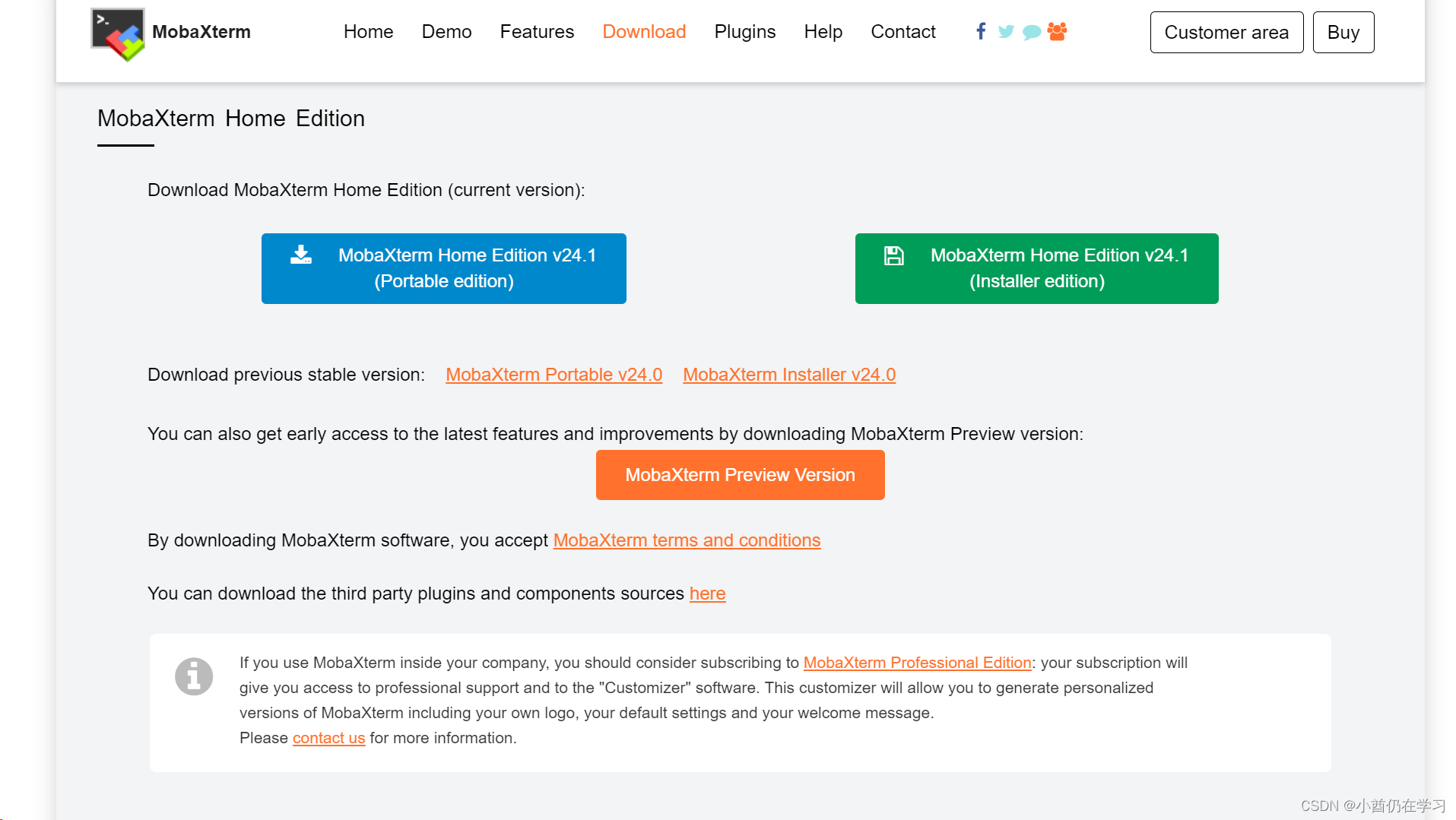Viewport: 1456px width, 820px height.
Task: Click the download arrow on the Portable edition button
Action: click(x=301, y=255)
